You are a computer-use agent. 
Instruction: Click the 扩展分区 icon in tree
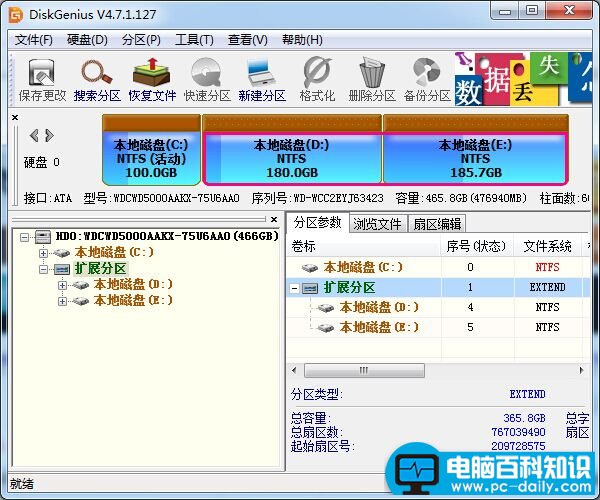[x=61, y=269]
